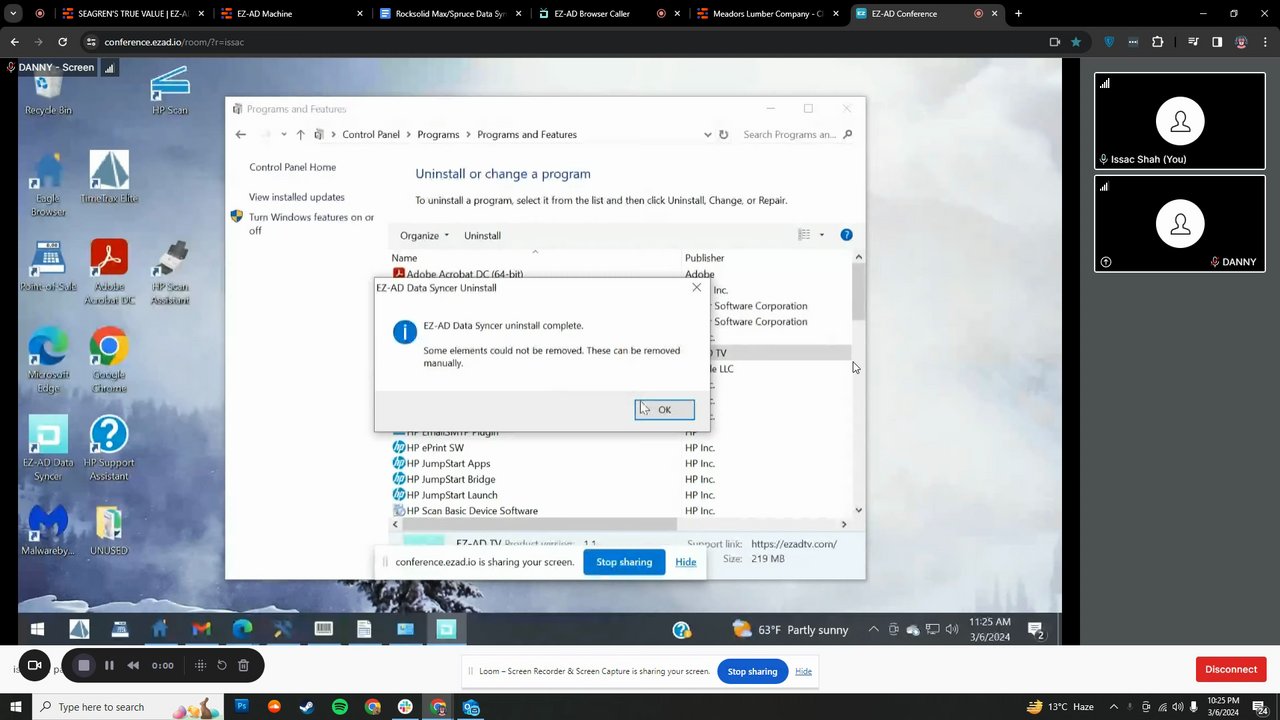Open the HP Scan Assistant desktop icon
The width and height of the screenshot is (1280, 720).
(170, 272)
